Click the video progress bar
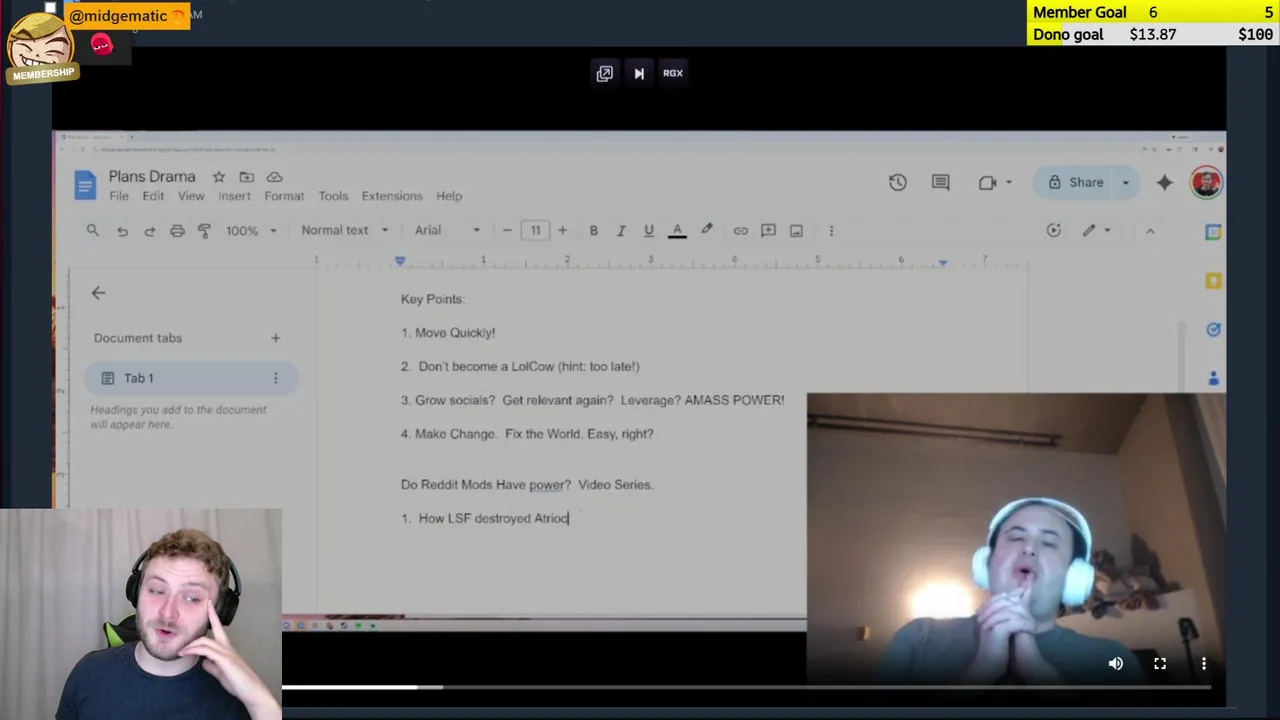Viewport: 1280px width, 720px height. pyautogui.click(x=747, y=687)
